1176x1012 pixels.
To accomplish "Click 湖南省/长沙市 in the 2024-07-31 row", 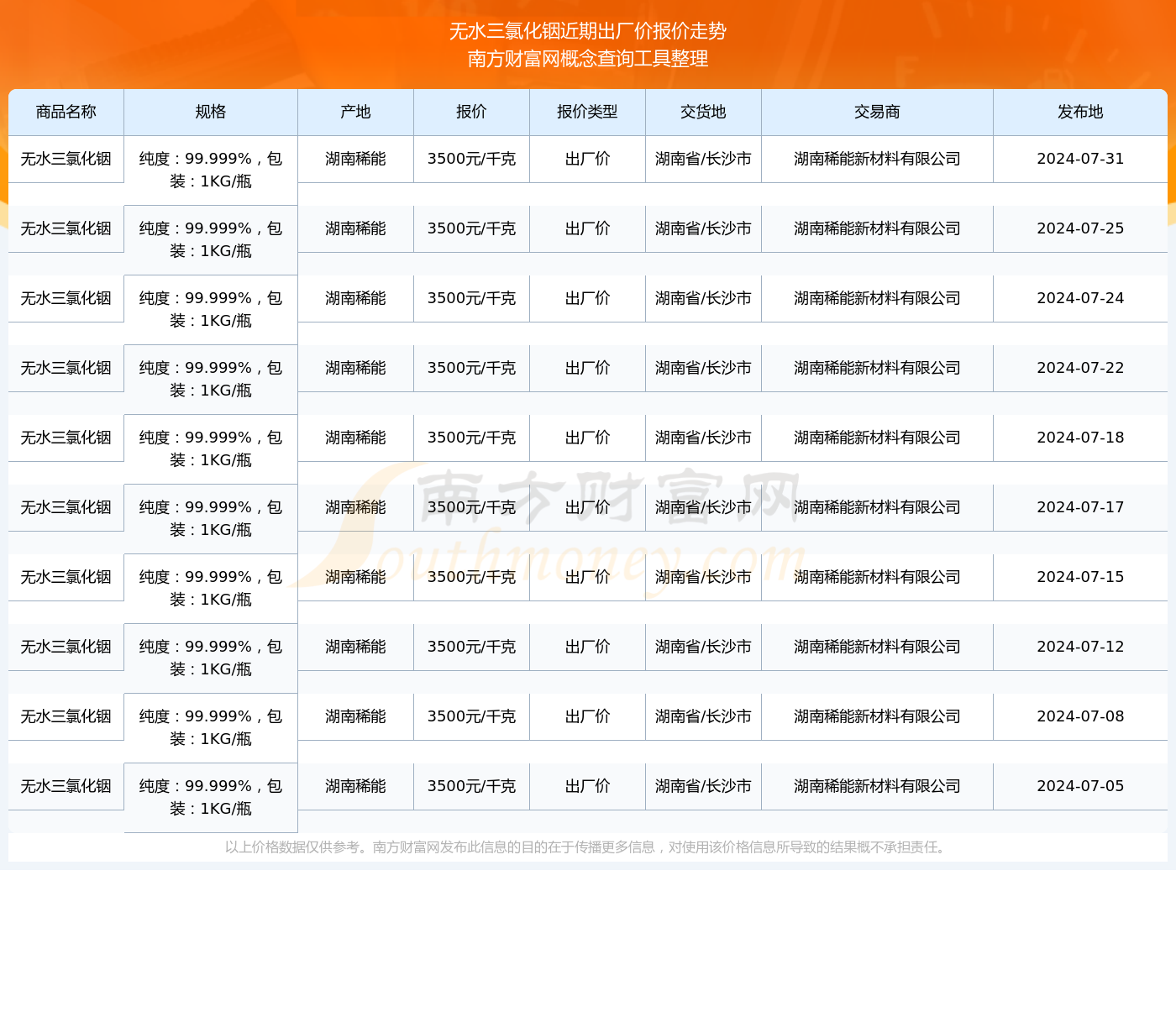I will [x=704, y=159].
